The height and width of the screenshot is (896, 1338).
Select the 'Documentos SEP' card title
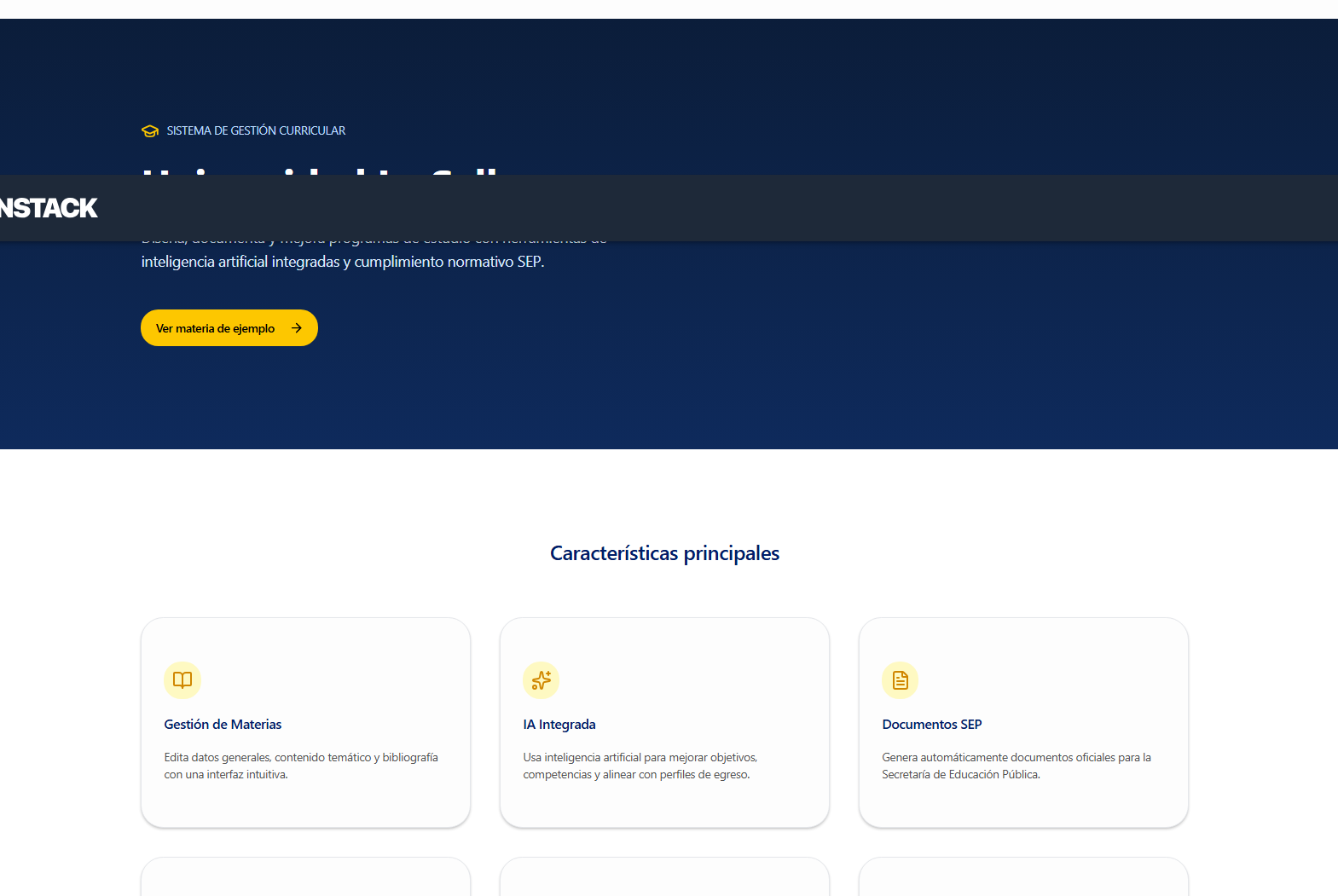(x=932, y=725)
